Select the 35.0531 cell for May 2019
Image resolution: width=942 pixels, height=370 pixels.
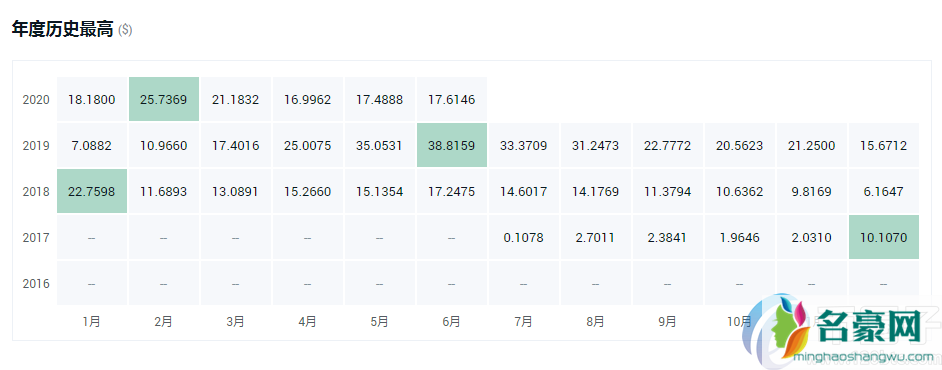(379, 145)
